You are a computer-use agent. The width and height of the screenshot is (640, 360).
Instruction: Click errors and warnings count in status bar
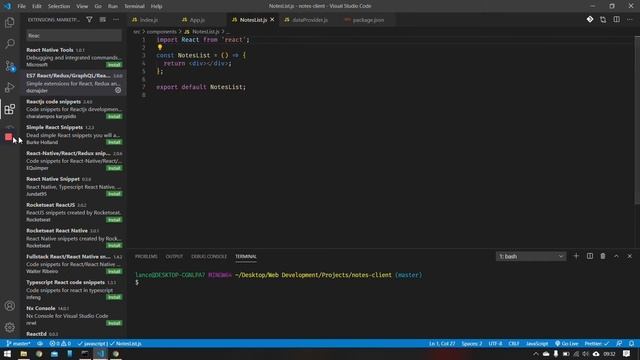coord(60,343)
